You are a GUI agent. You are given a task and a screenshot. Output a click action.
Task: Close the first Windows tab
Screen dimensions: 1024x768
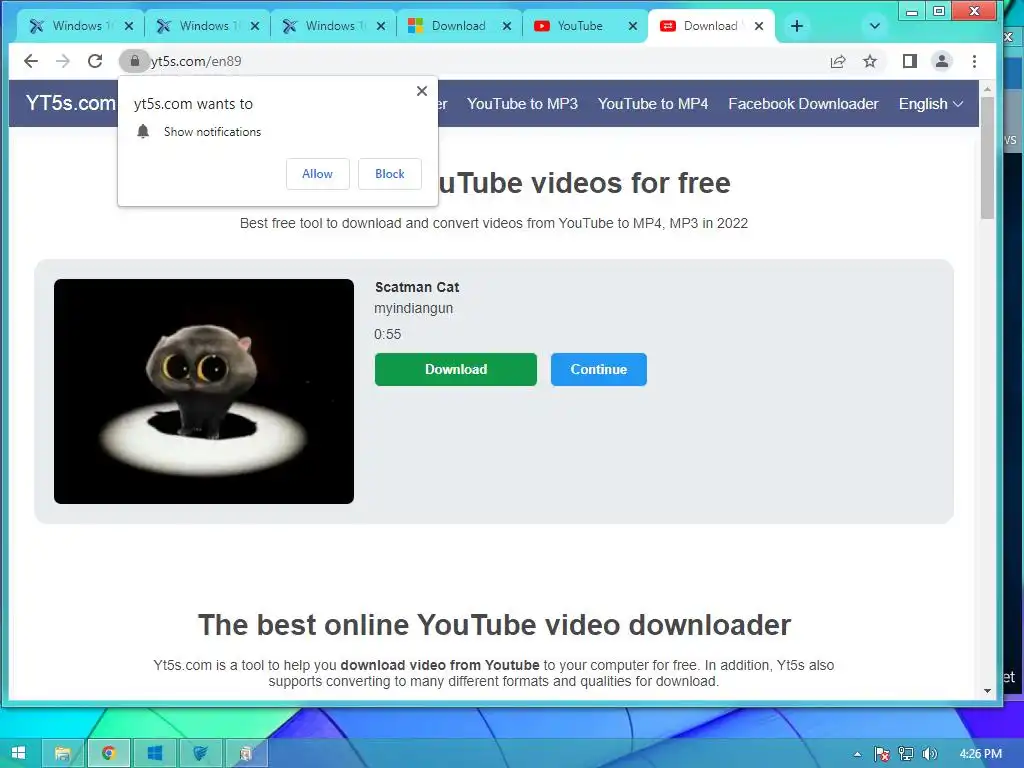tap(129, 26)
